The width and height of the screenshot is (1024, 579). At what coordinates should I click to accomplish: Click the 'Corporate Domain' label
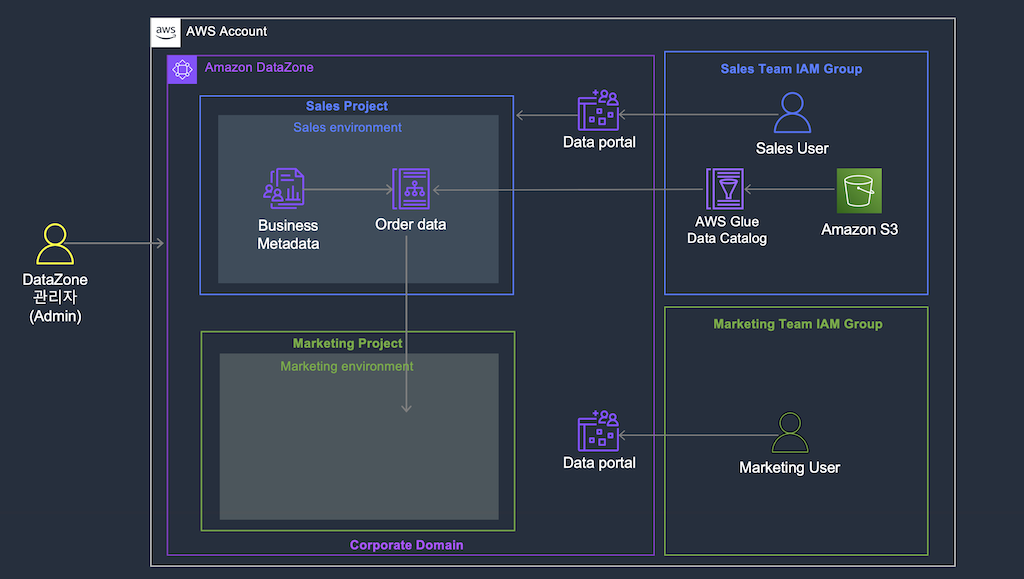tap(406, 545)
